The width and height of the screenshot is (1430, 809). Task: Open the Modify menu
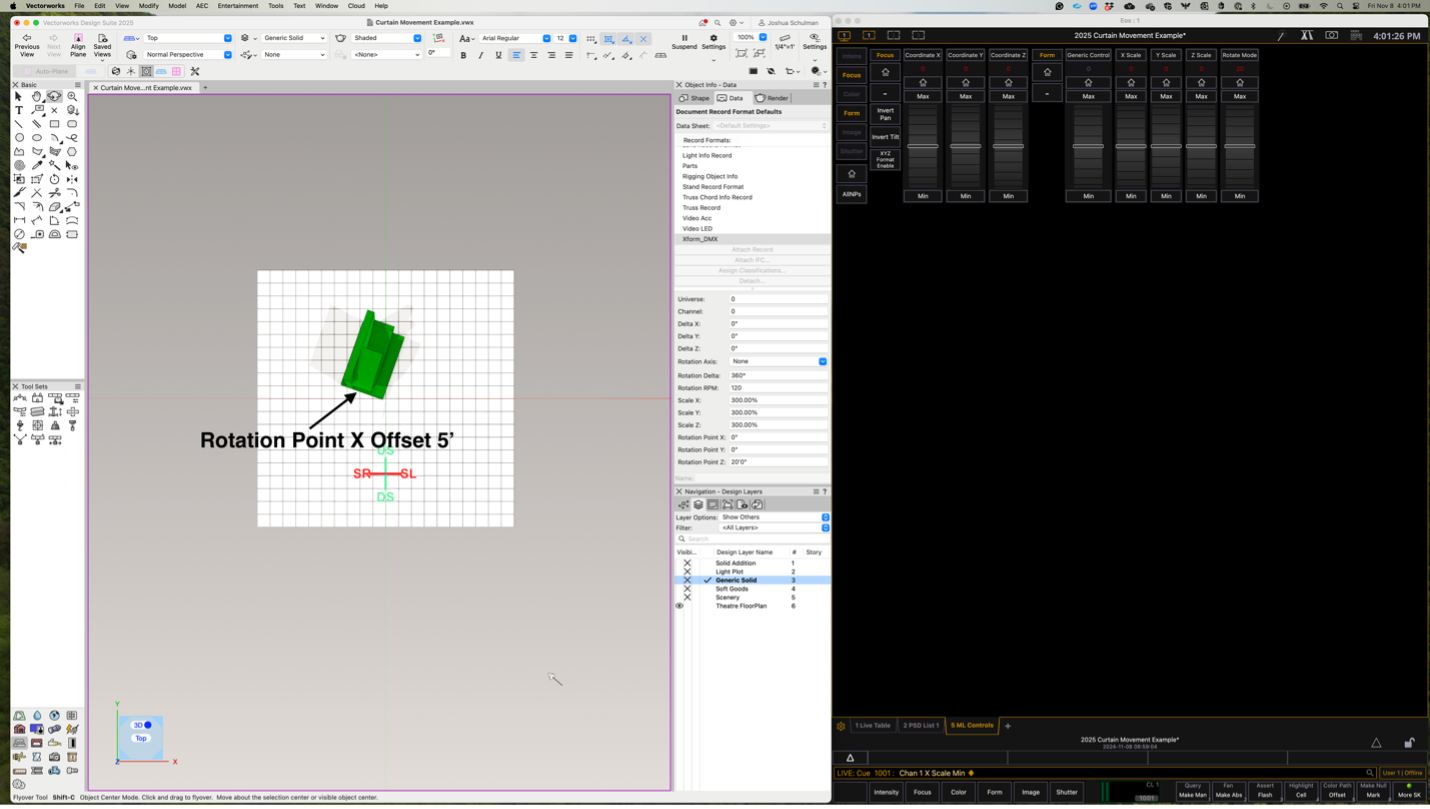(148, 6)
